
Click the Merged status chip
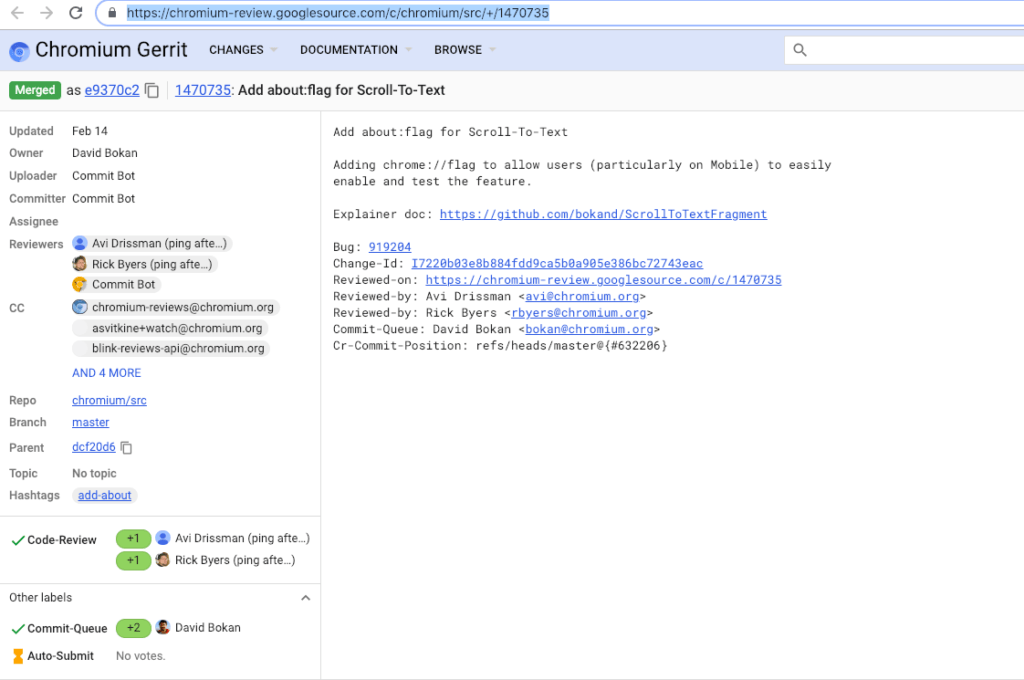[x=35, y=90]
